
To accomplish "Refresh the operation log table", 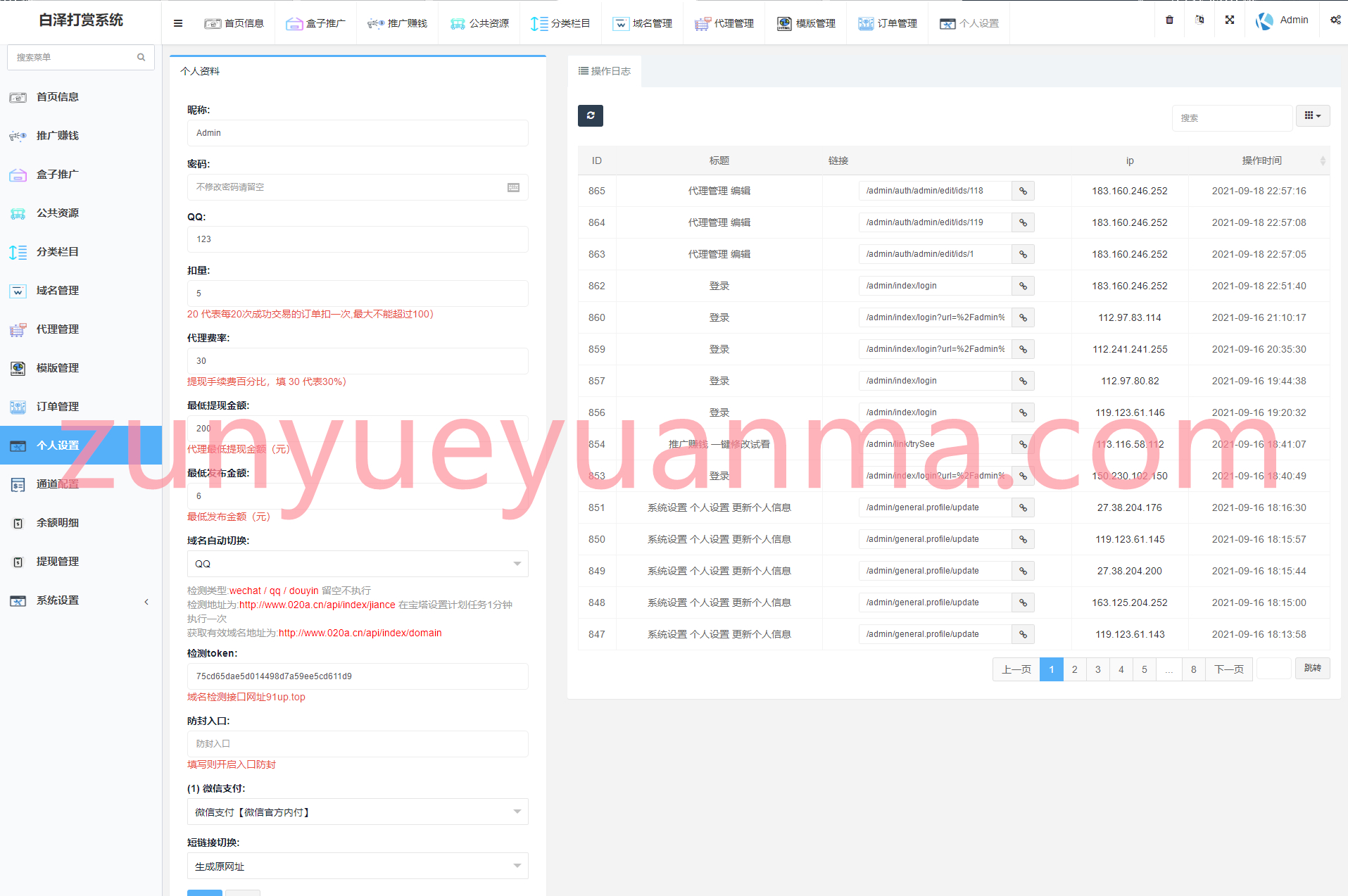I will point(591,115).
